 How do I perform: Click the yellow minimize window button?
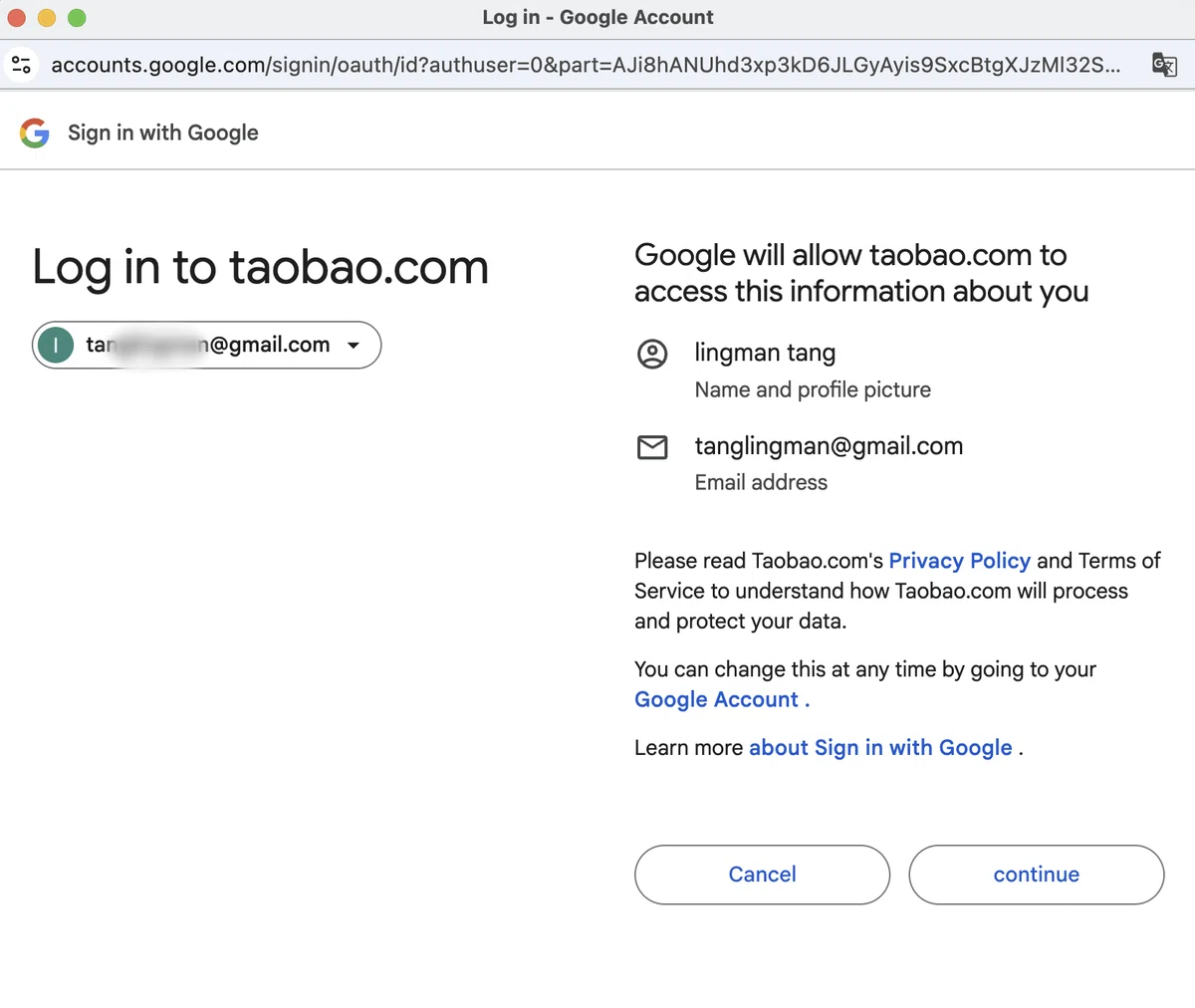point(47,18)
